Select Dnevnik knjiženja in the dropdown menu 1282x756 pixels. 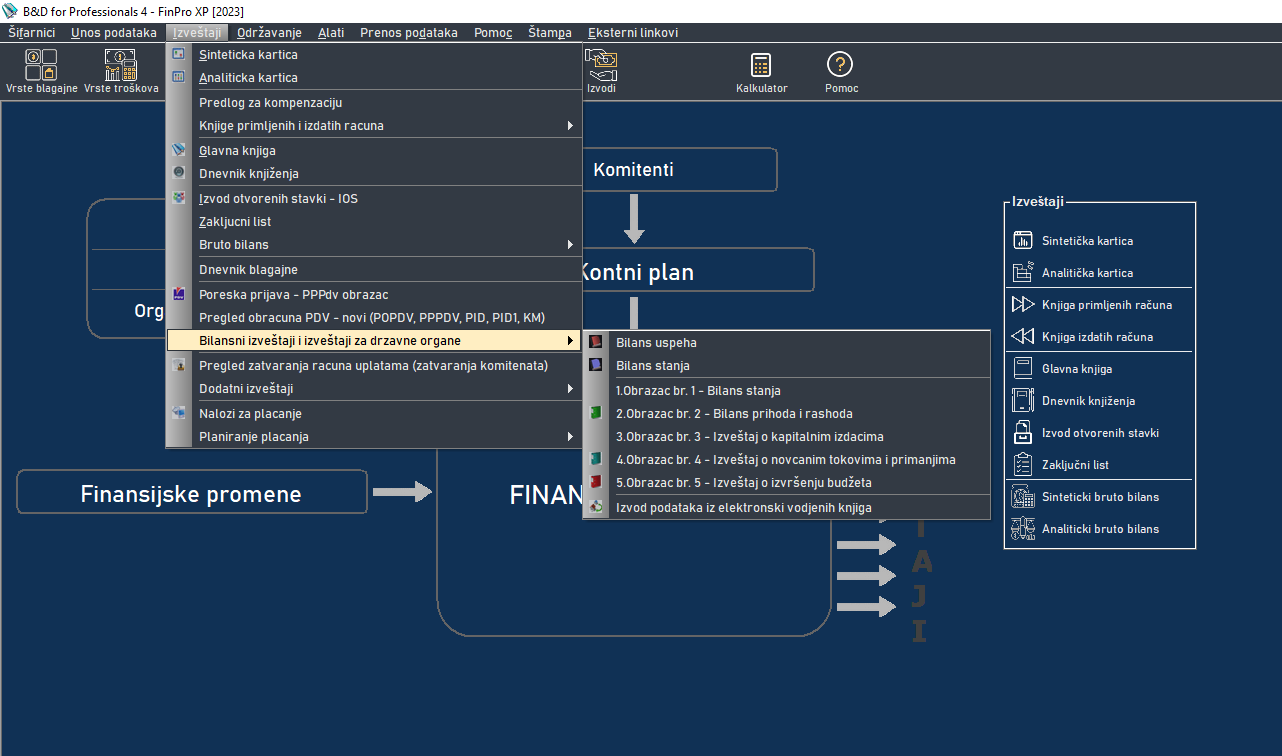click(375, 173)
